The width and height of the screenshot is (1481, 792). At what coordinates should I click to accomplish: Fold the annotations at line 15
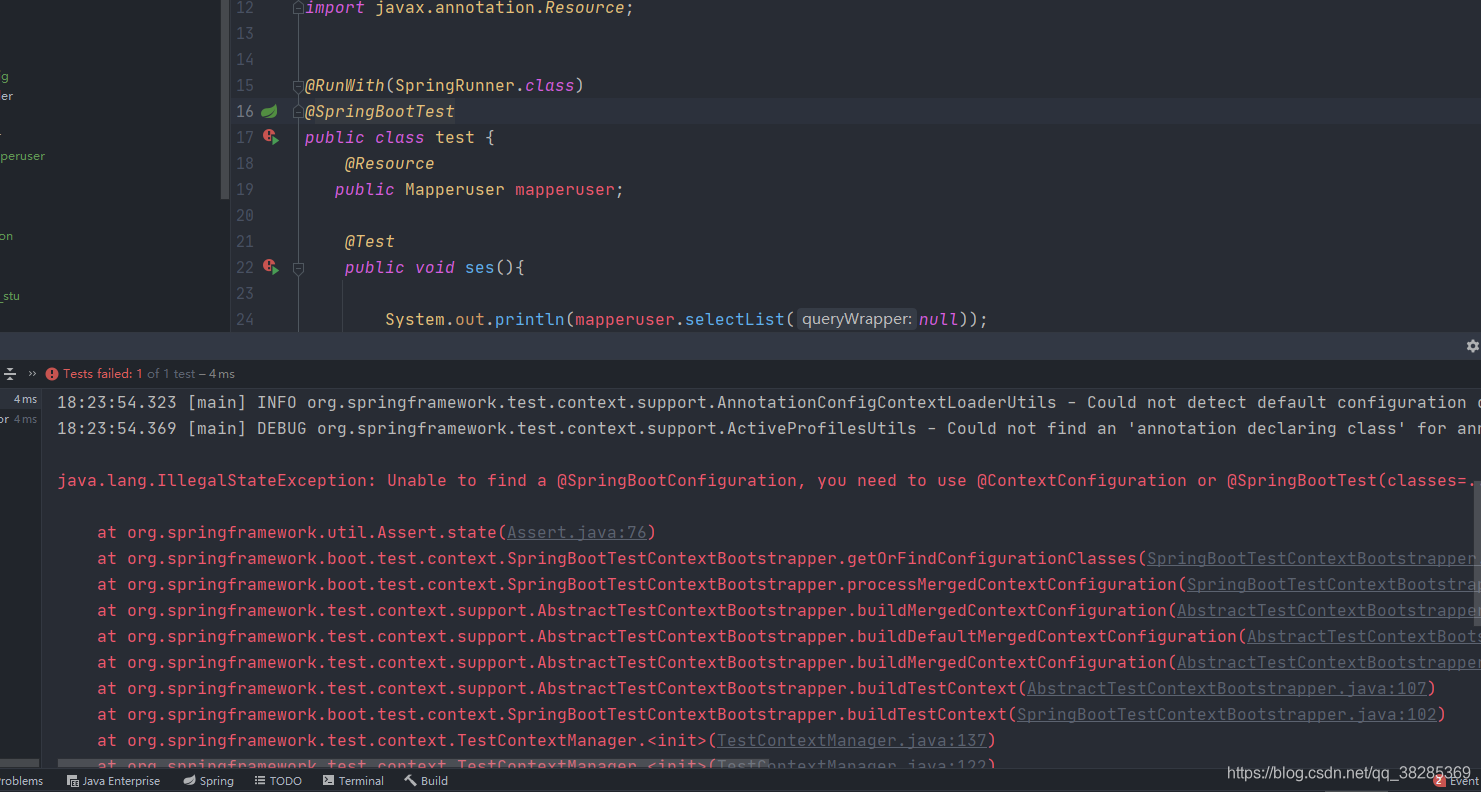click(298, 86)
